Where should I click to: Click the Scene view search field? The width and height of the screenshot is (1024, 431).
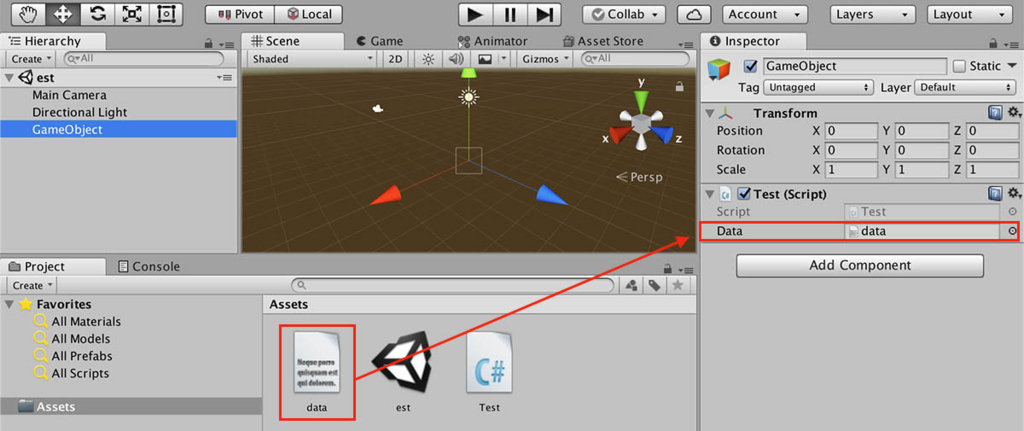(635, 59)
